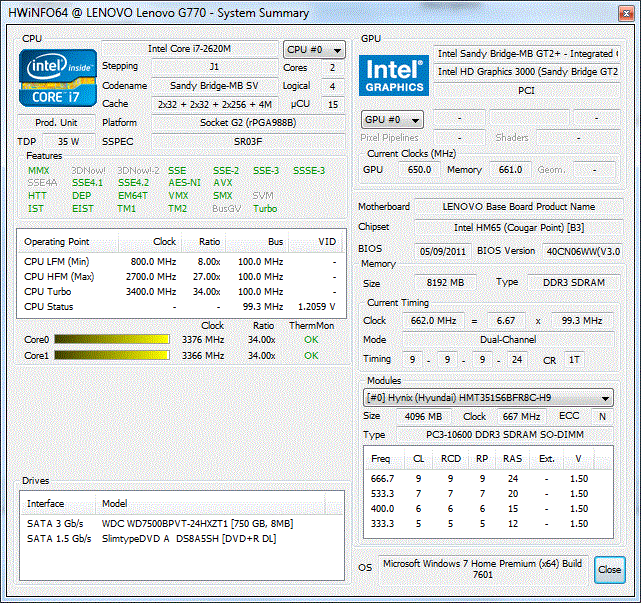The image size is (641, 603).
Task: Click the Interface column header in Drives
Action: click(x=57, y=504)
